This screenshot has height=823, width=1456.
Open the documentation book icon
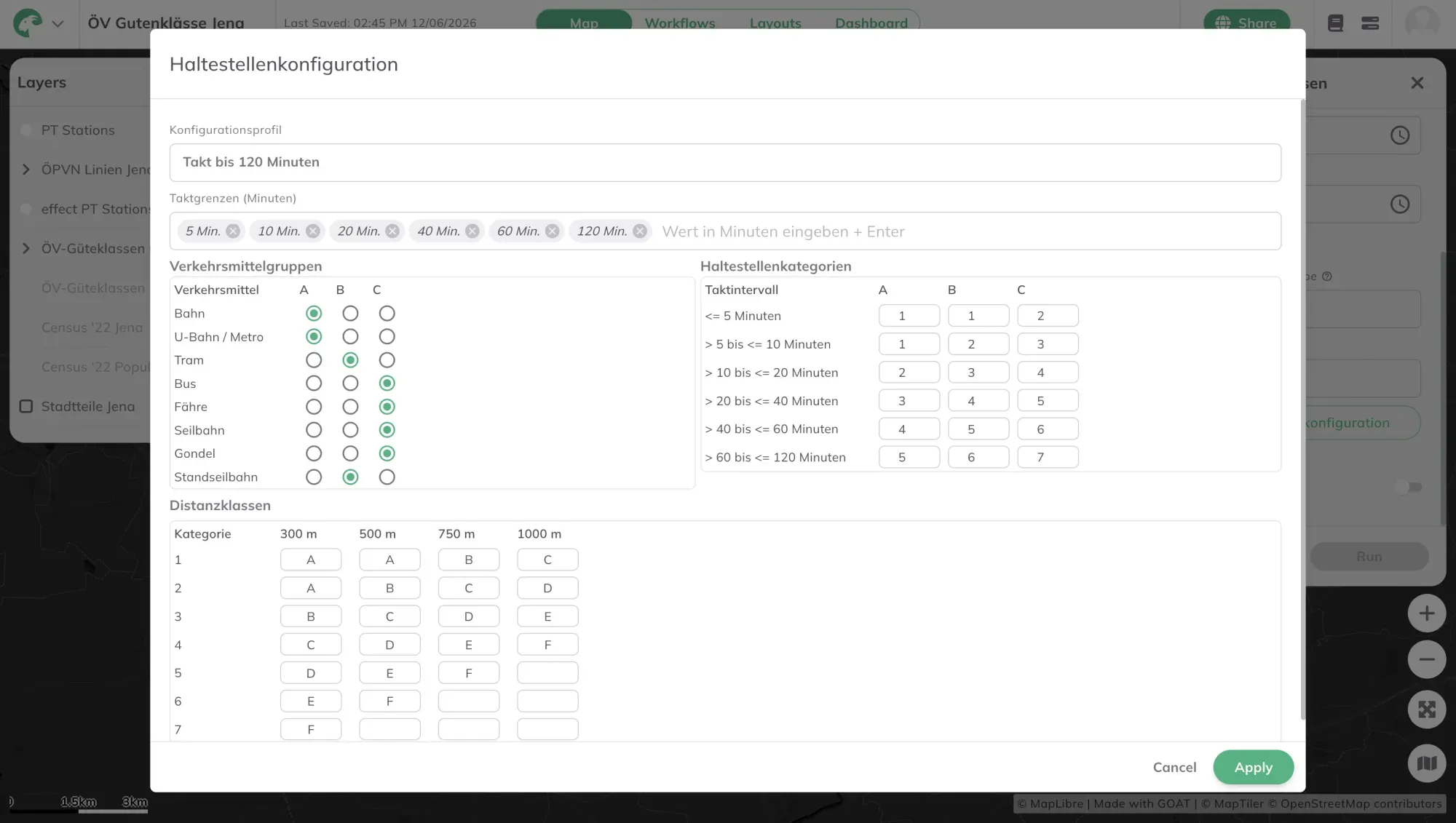[x=1335, y=23]
